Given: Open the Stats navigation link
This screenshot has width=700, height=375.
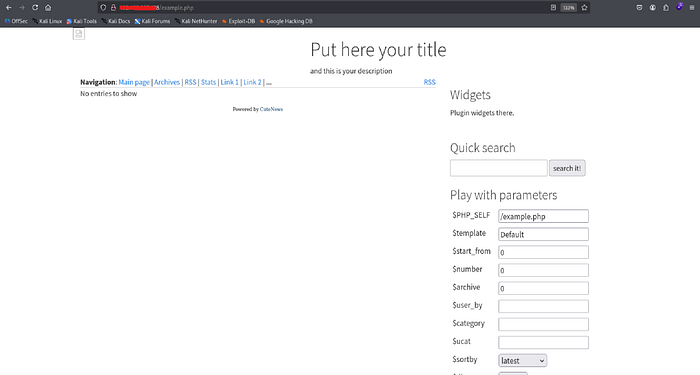Looking at the screenshot, I should (208, 82).
